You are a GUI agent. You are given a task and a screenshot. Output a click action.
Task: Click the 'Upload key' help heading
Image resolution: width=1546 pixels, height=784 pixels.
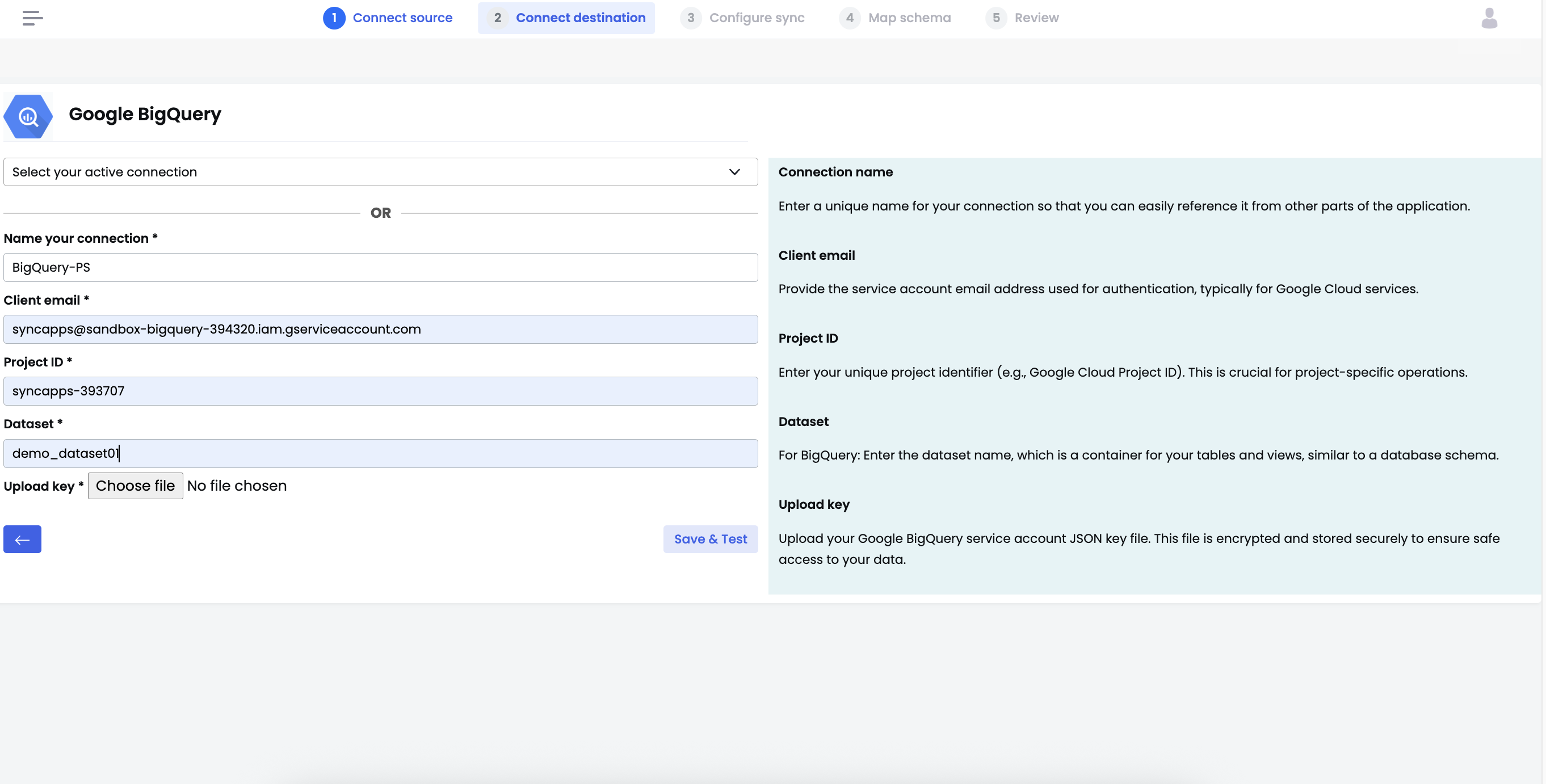(x=814, y=504)
